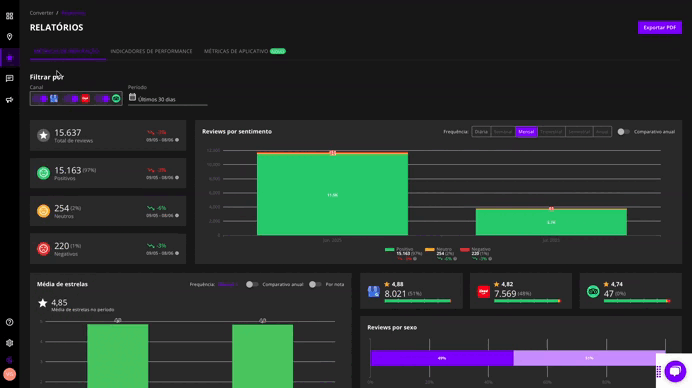The width and height of the screenshot is (692, 388).
Task: Select Trimestral frequency
Action: click(x=551, y=132)
